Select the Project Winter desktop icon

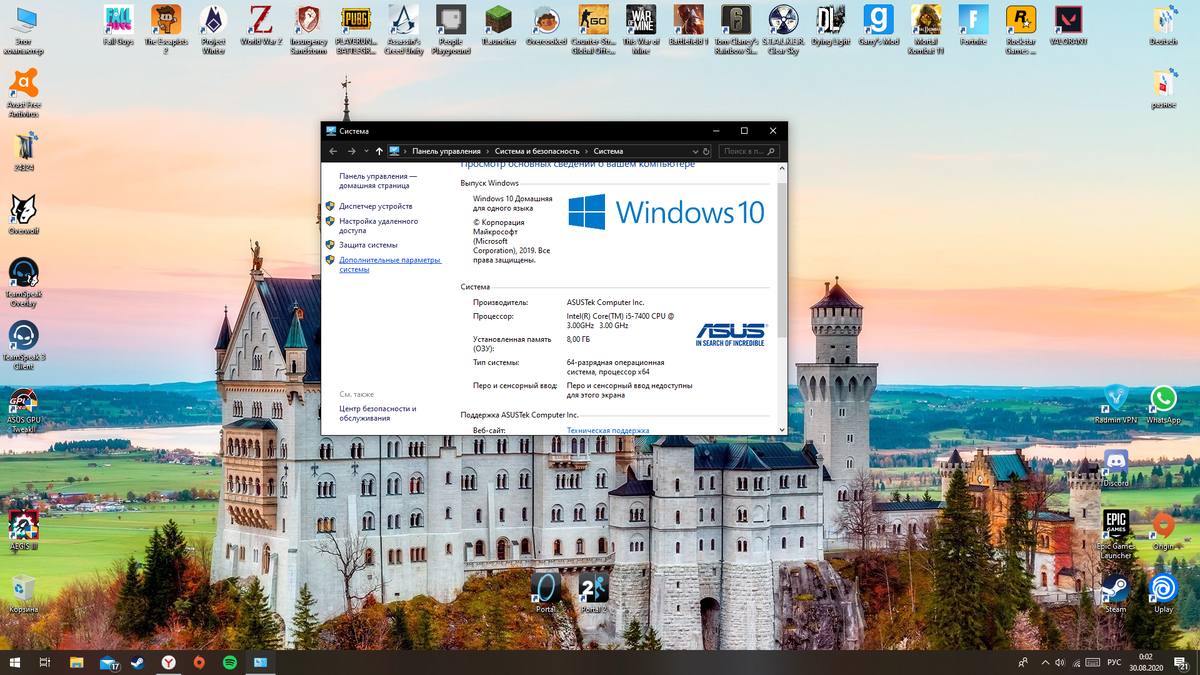[x=213, y=27]
